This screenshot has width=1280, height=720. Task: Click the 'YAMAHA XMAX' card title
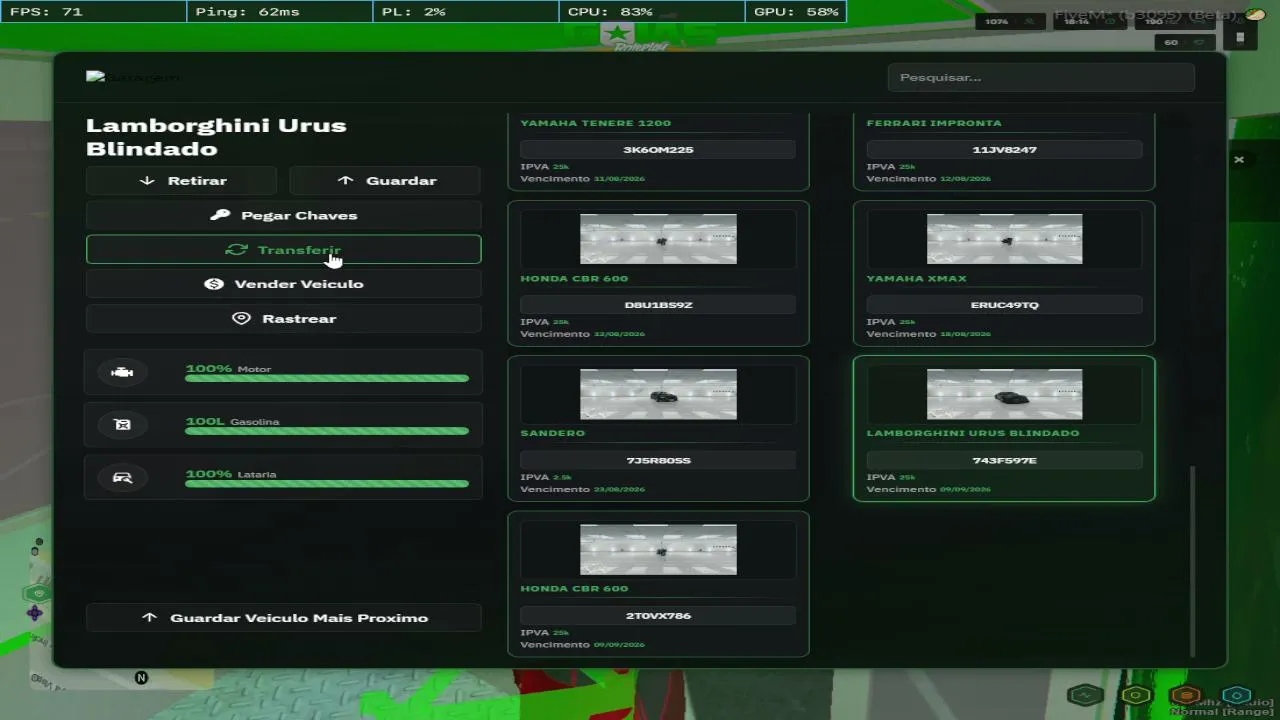917,278
